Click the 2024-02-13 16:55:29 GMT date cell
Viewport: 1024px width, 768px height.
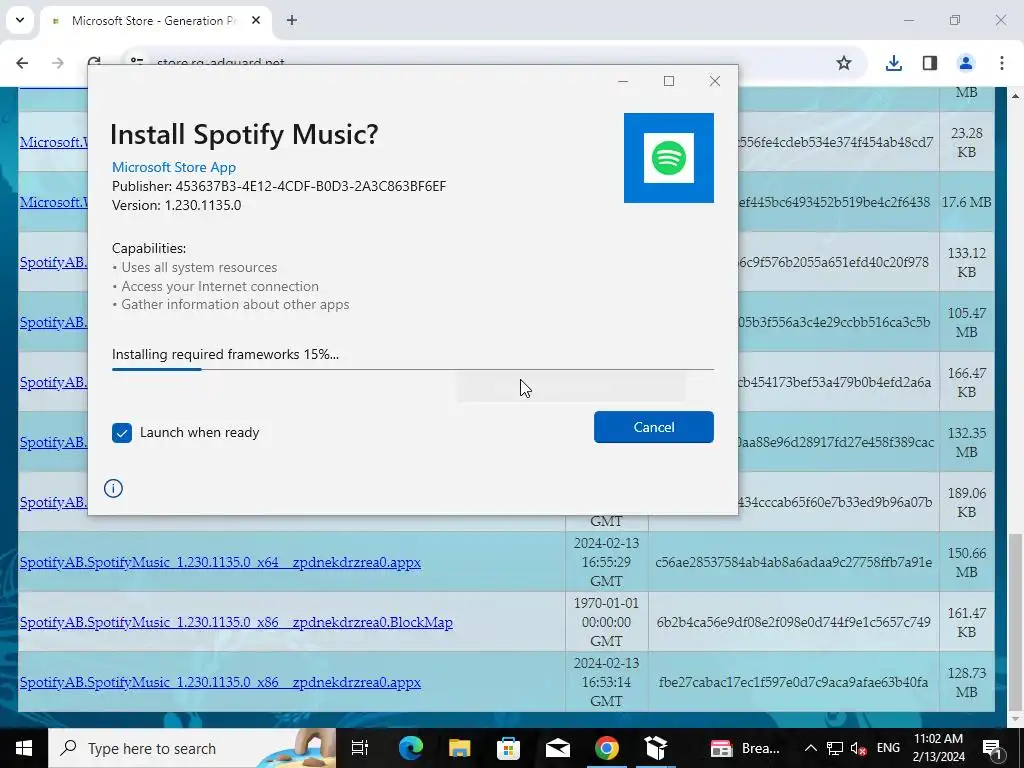point(606,562)
